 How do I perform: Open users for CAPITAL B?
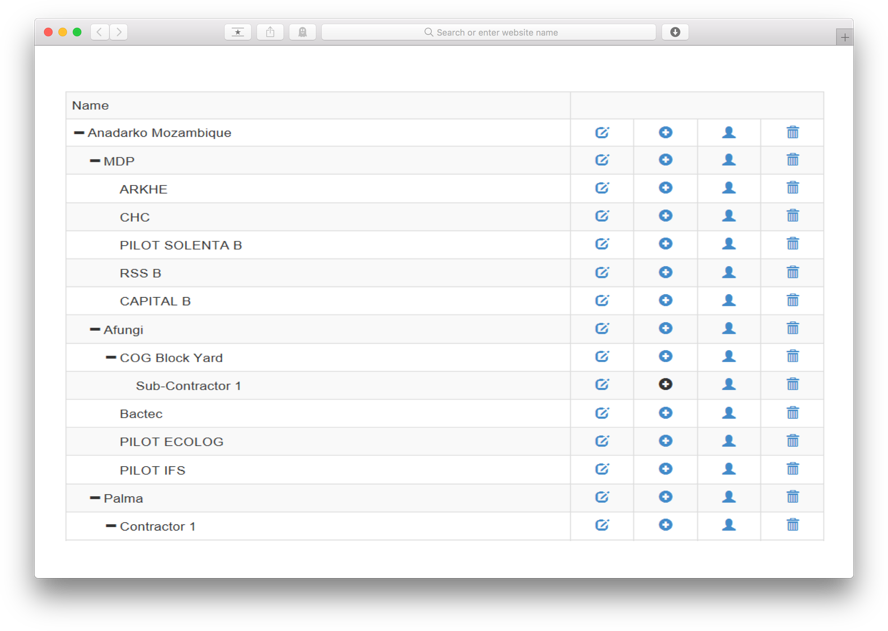[729, 300]
